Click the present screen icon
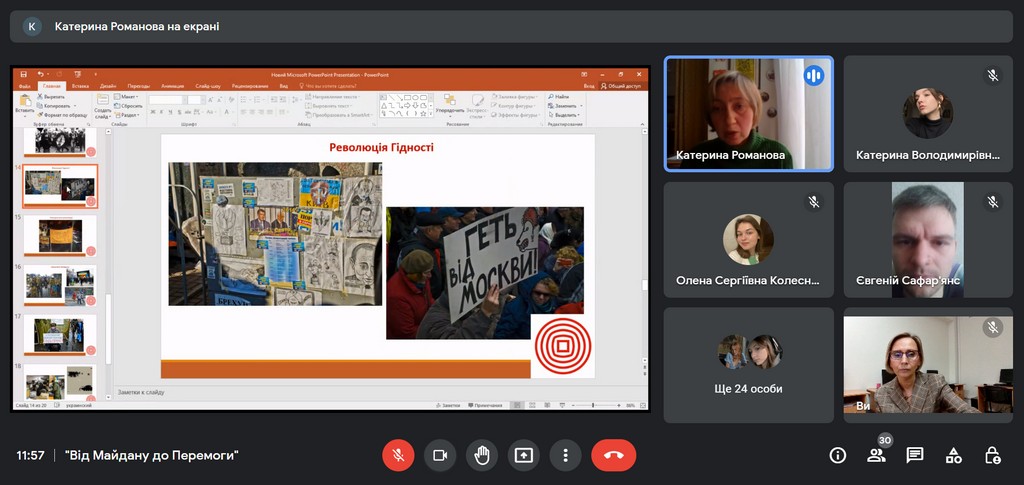This screenshot has height=485, width=1024. click(x=524, y=455)
